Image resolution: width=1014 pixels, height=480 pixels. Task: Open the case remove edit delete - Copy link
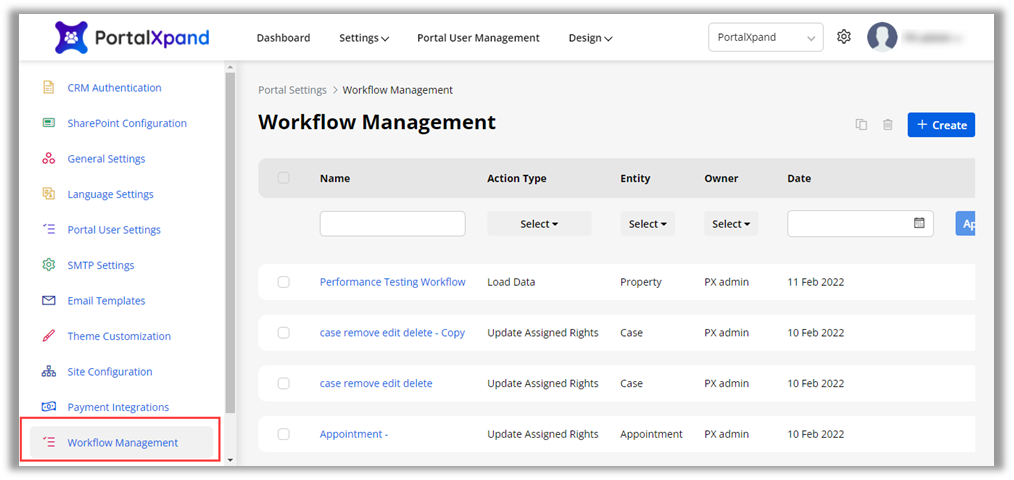[x=392, y=333]
